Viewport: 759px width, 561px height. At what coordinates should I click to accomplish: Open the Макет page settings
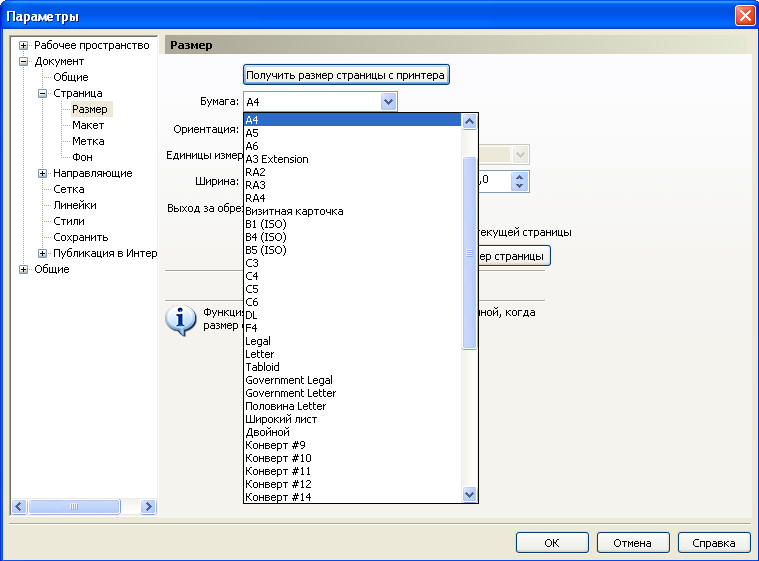click(88, 125)
